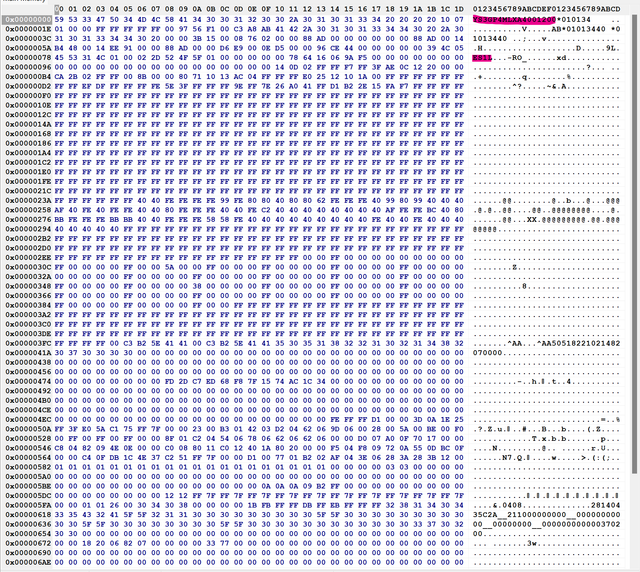The image size is (640, 572).
Task: Click address label 0x000000B4
Action: [x=28, y=76]
